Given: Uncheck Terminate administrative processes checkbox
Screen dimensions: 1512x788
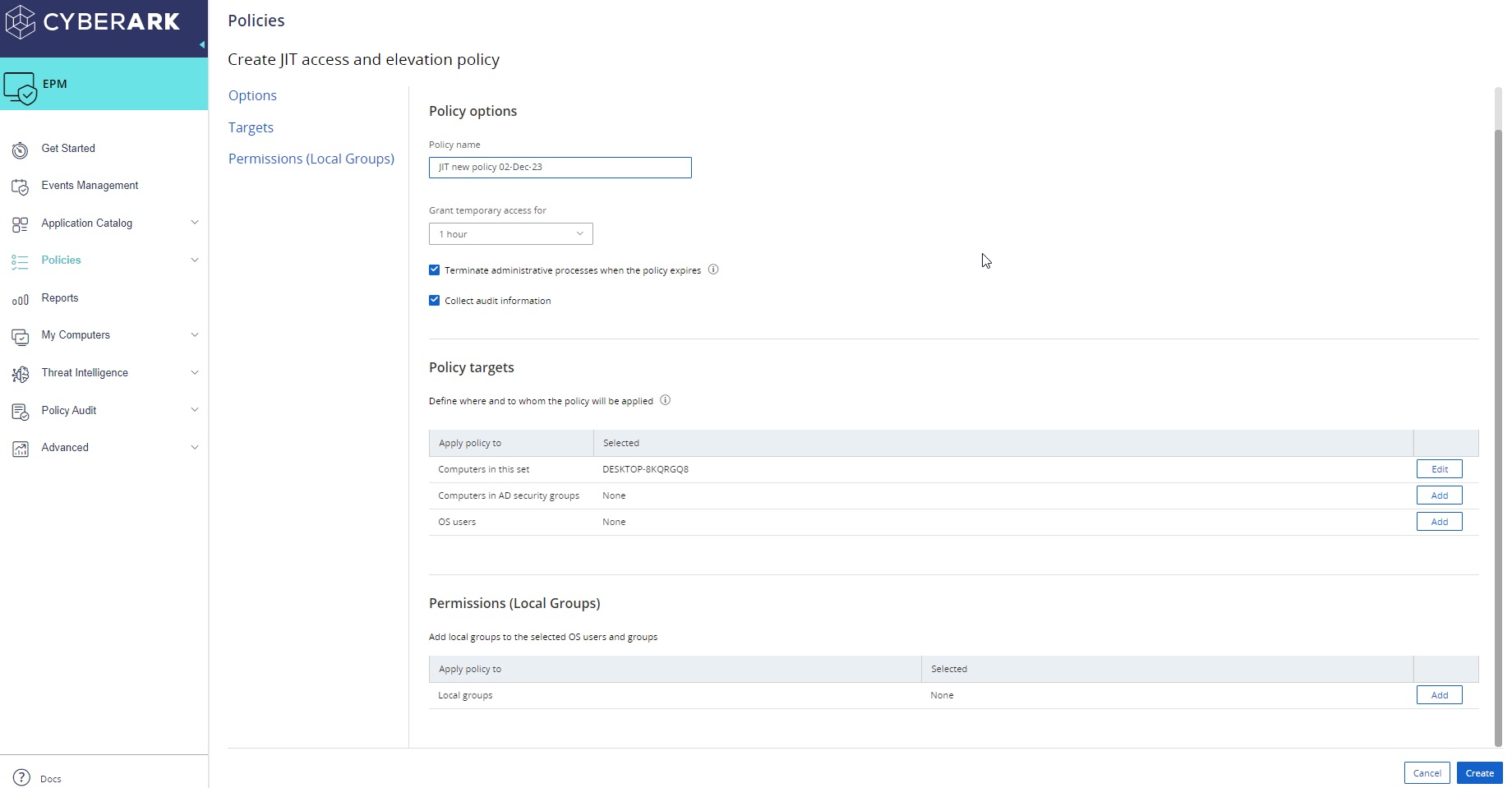Looking at the screenshot, I should point(435,270).
